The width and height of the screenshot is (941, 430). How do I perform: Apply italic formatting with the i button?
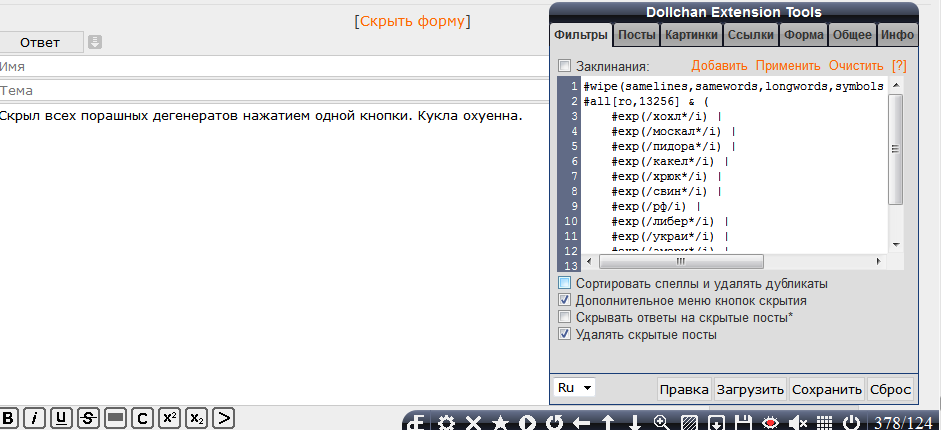click(x=35, y=418)
